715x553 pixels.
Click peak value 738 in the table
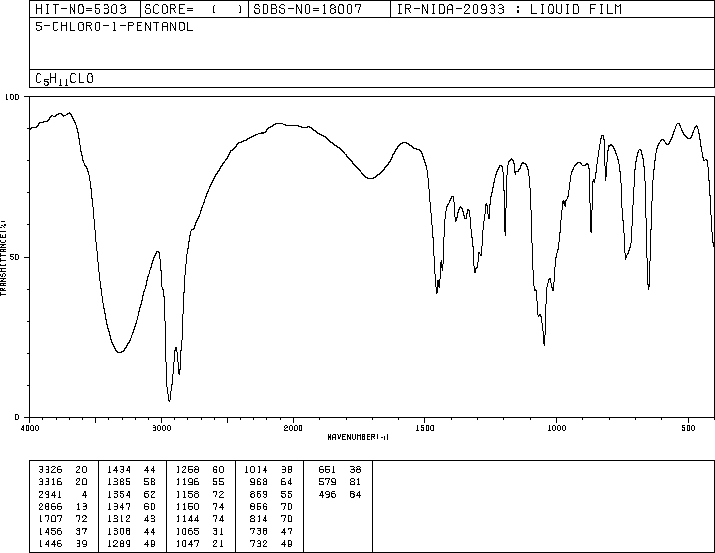(259, 532)
